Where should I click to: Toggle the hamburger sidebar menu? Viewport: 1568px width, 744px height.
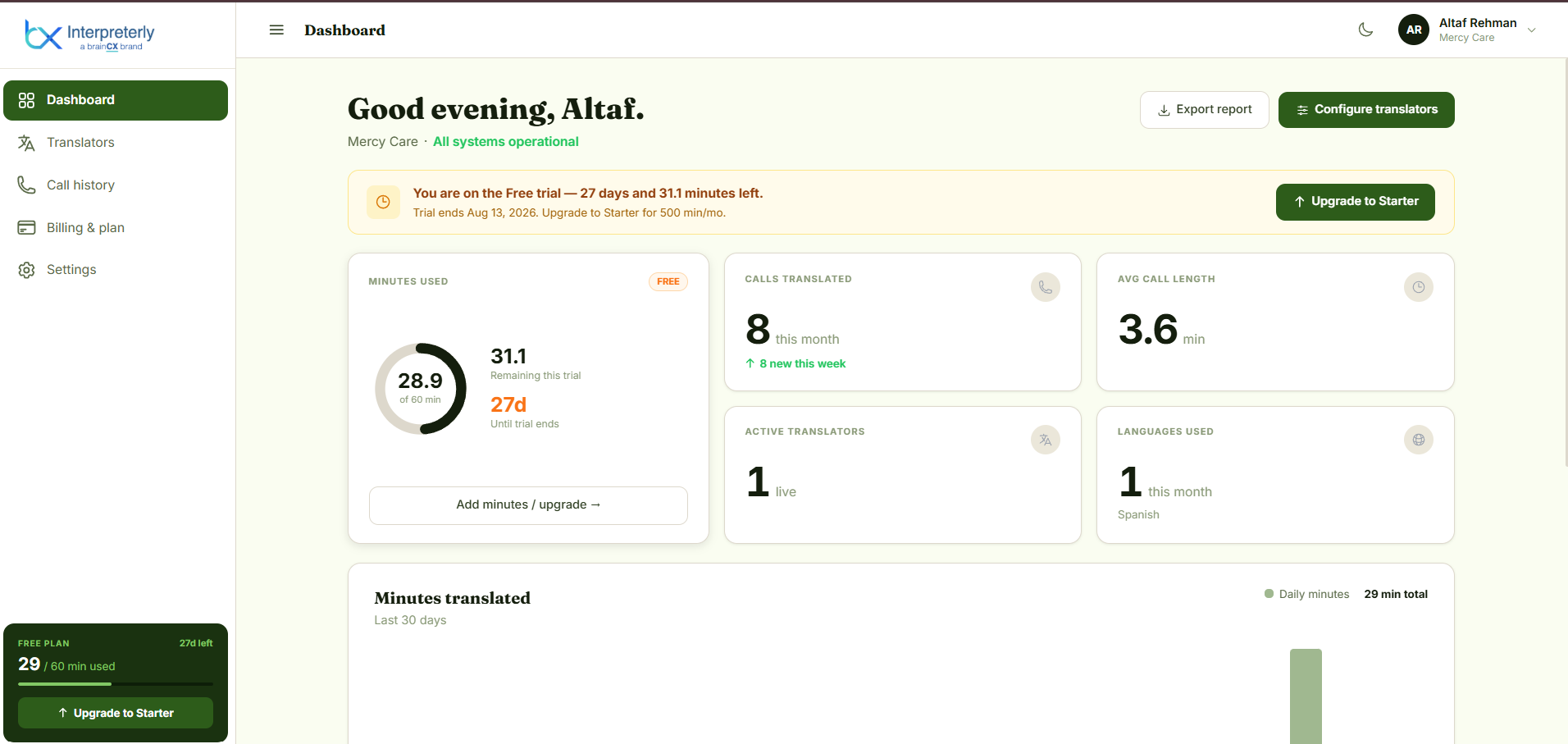276,30
